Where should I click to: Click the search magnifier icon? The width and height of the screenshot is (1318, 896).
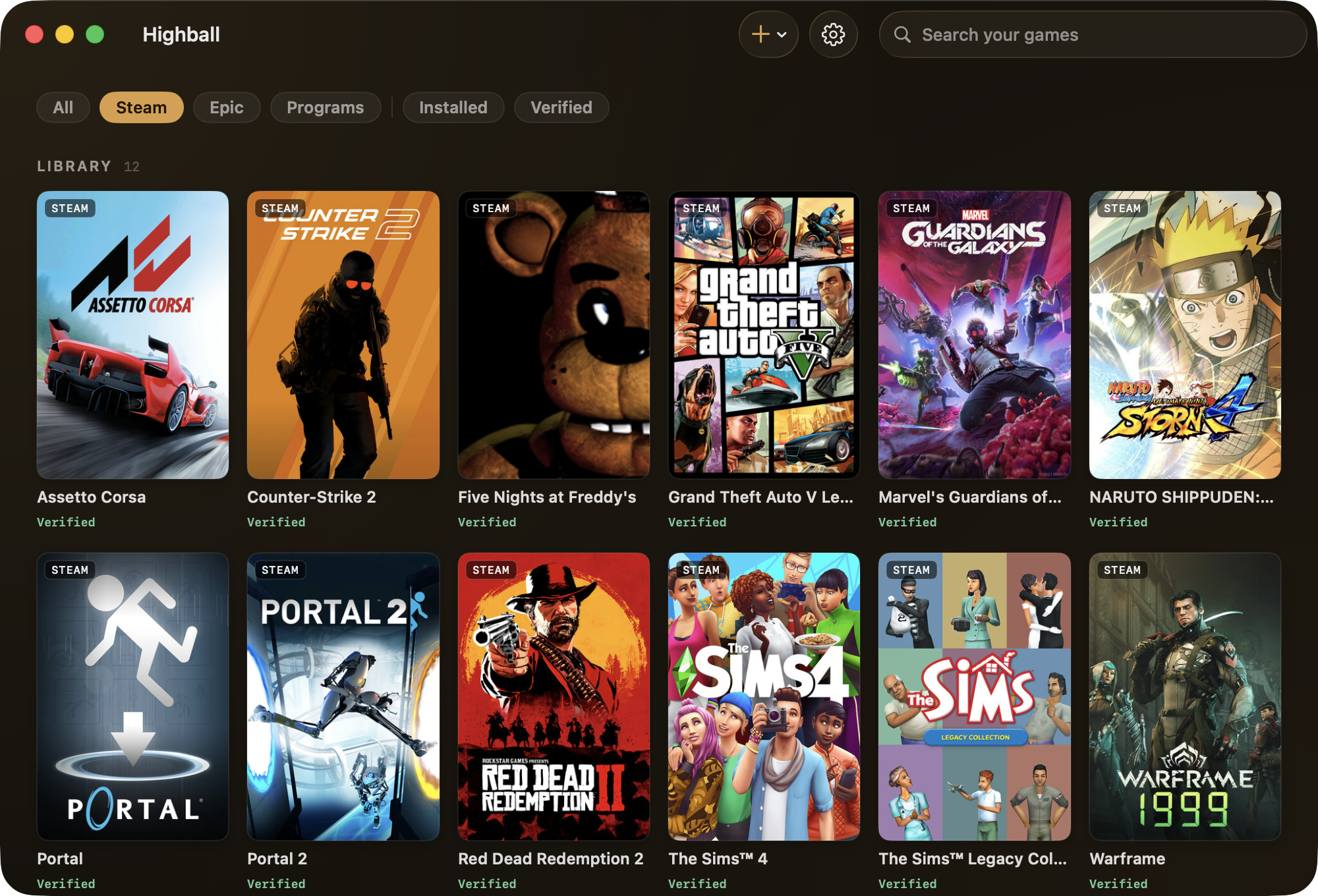[902, 35]
